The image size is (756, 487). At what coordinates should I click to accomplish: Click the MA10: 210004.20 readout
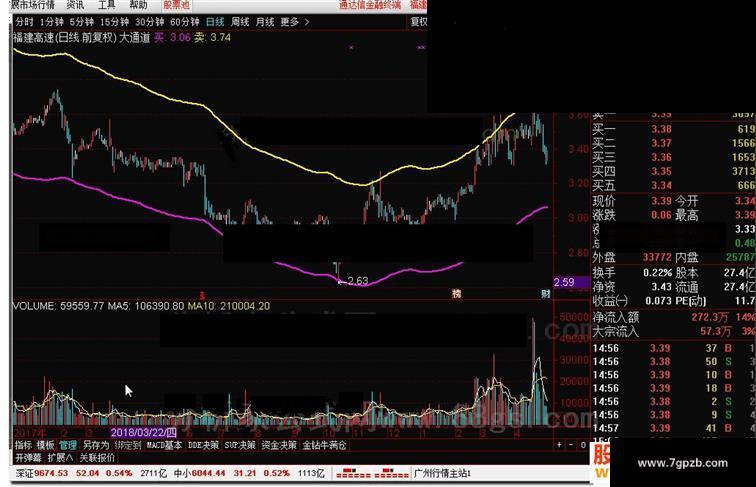click(229, 306)
